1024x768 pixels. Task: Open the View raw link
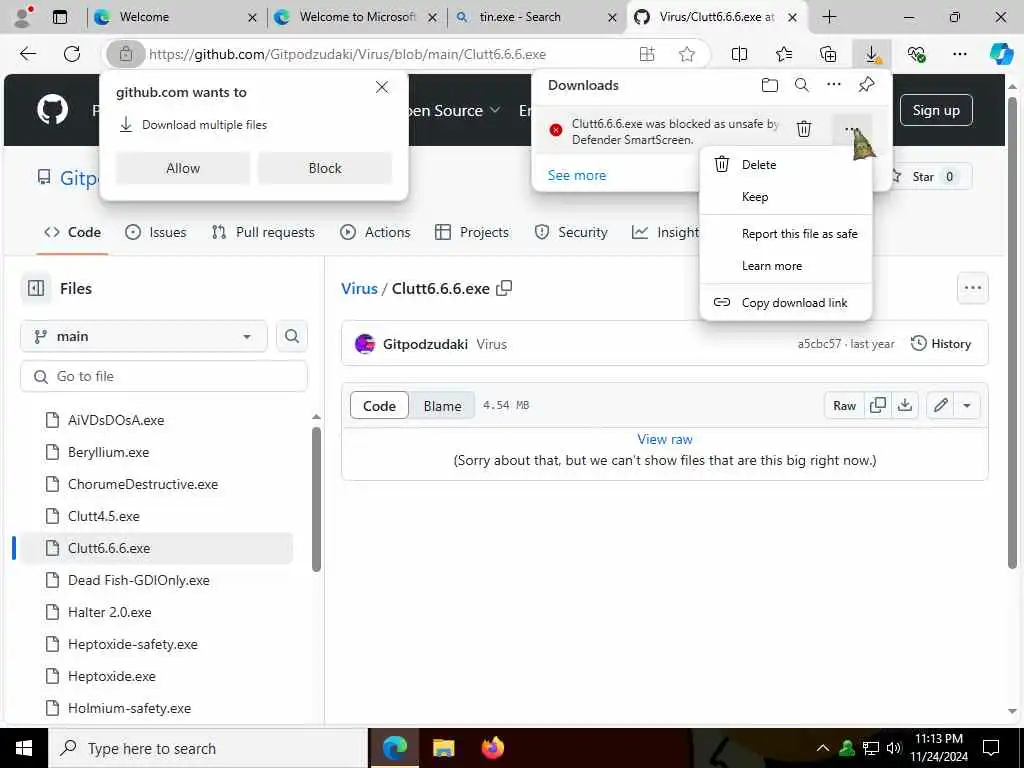(x=665, y=440)
